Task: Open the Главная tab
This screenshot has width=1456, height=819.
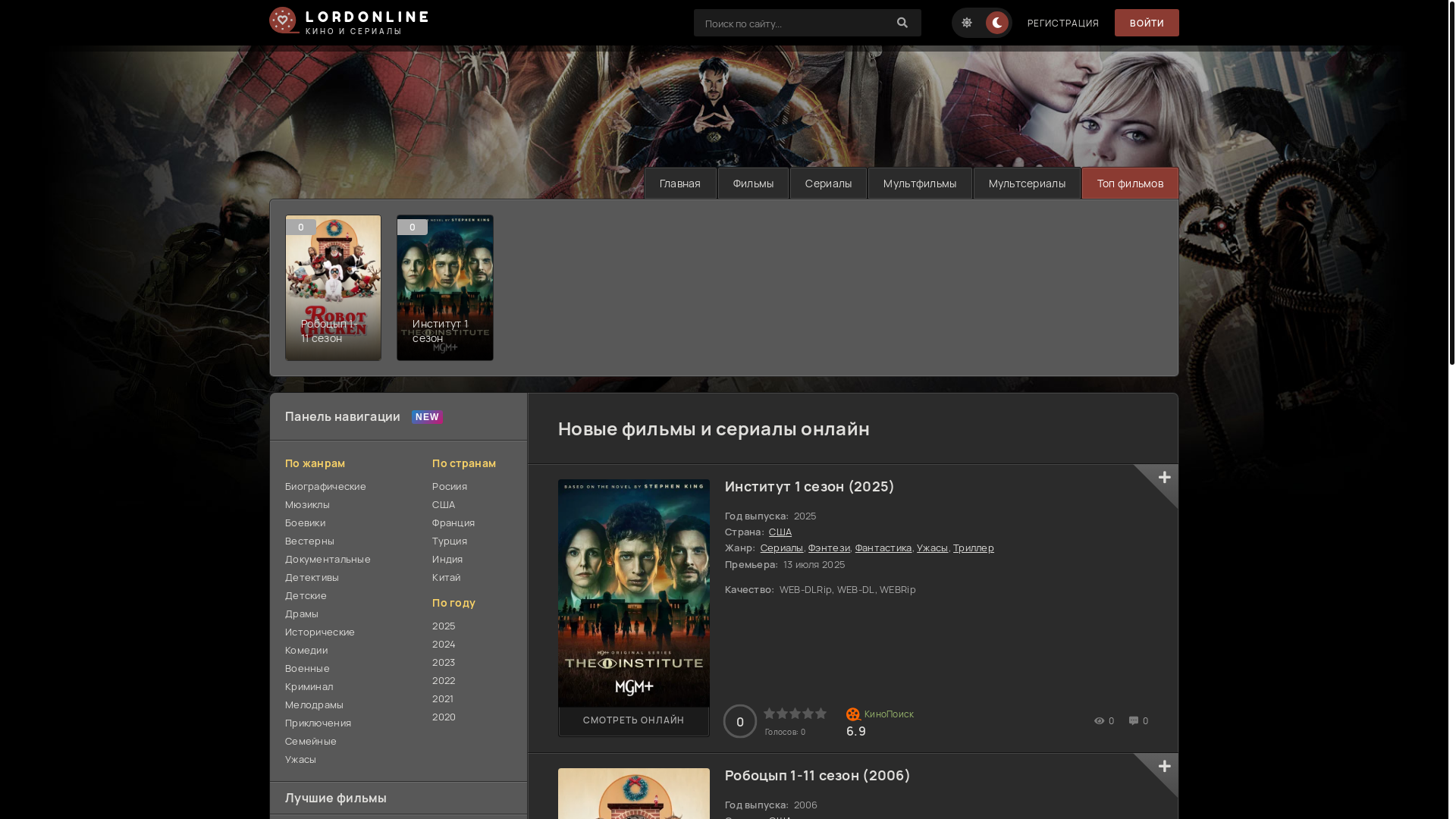Action: pos(680,184)
